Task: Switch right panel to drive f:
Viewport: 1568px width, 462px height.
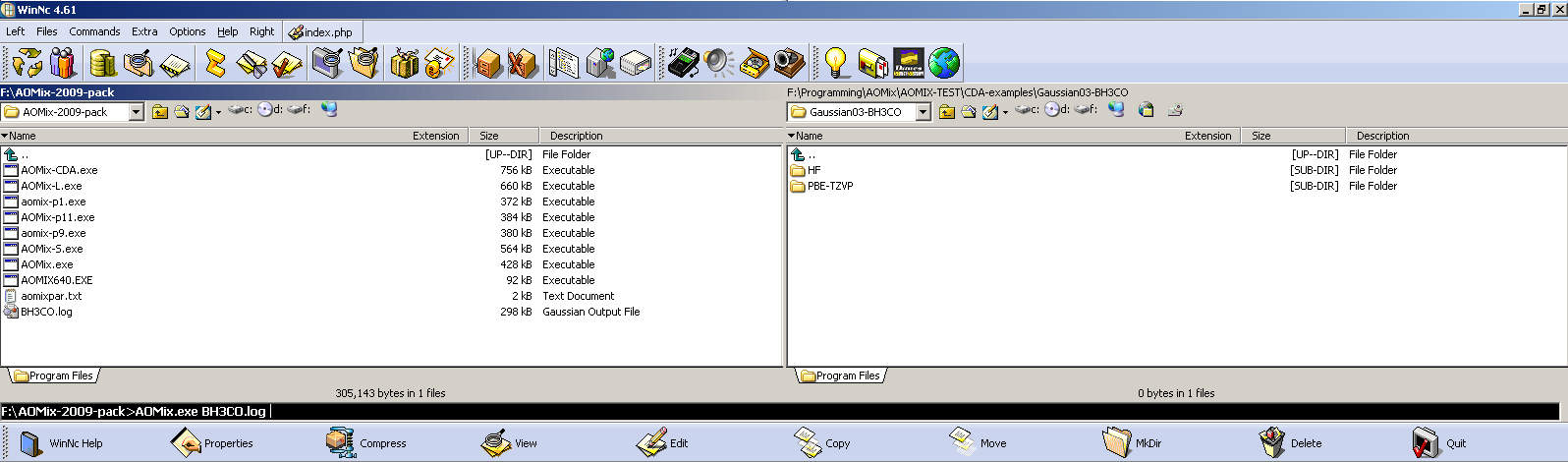Action: click(1086, 110)
